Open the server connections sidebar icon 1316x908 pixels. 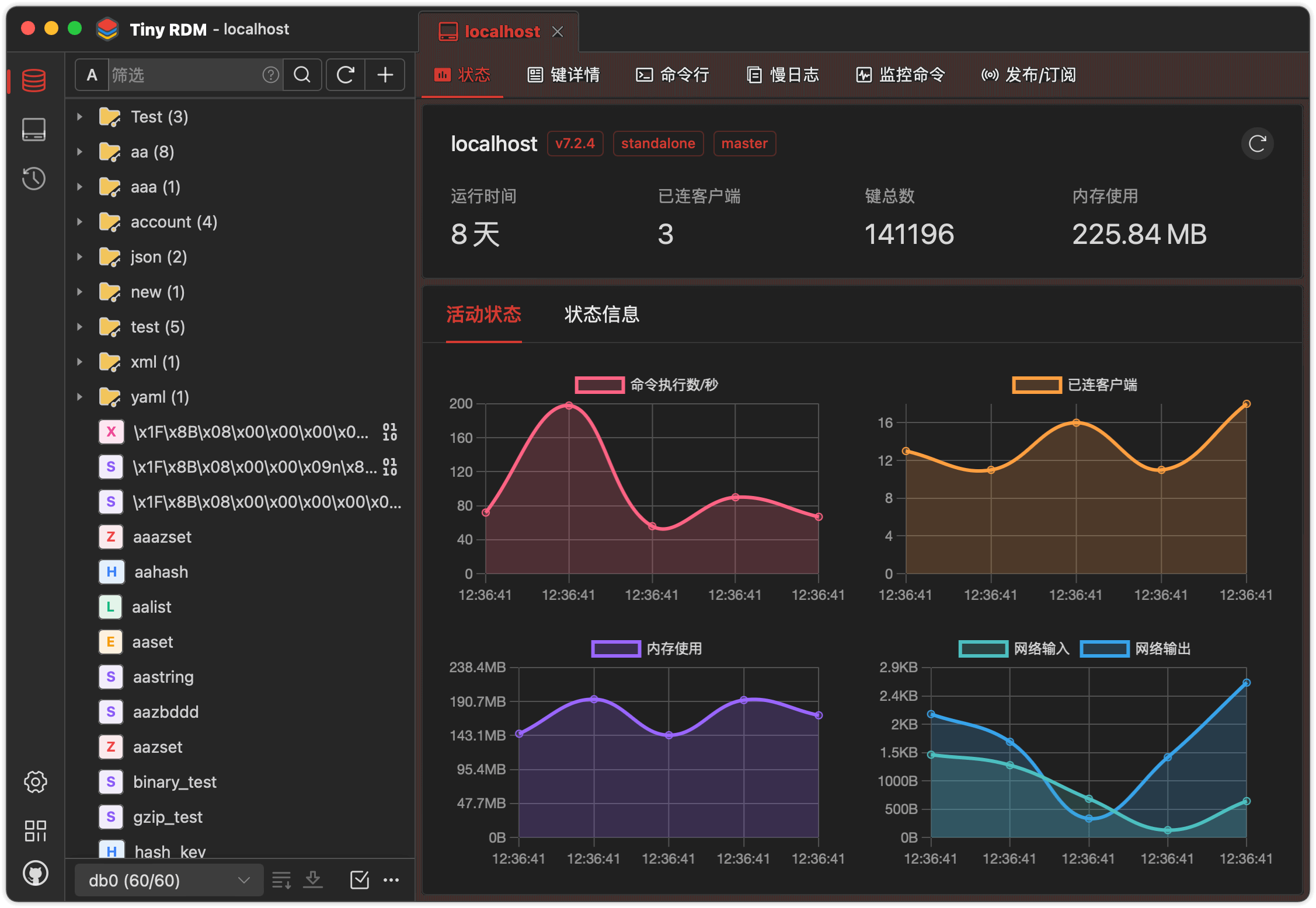point(34,130)
